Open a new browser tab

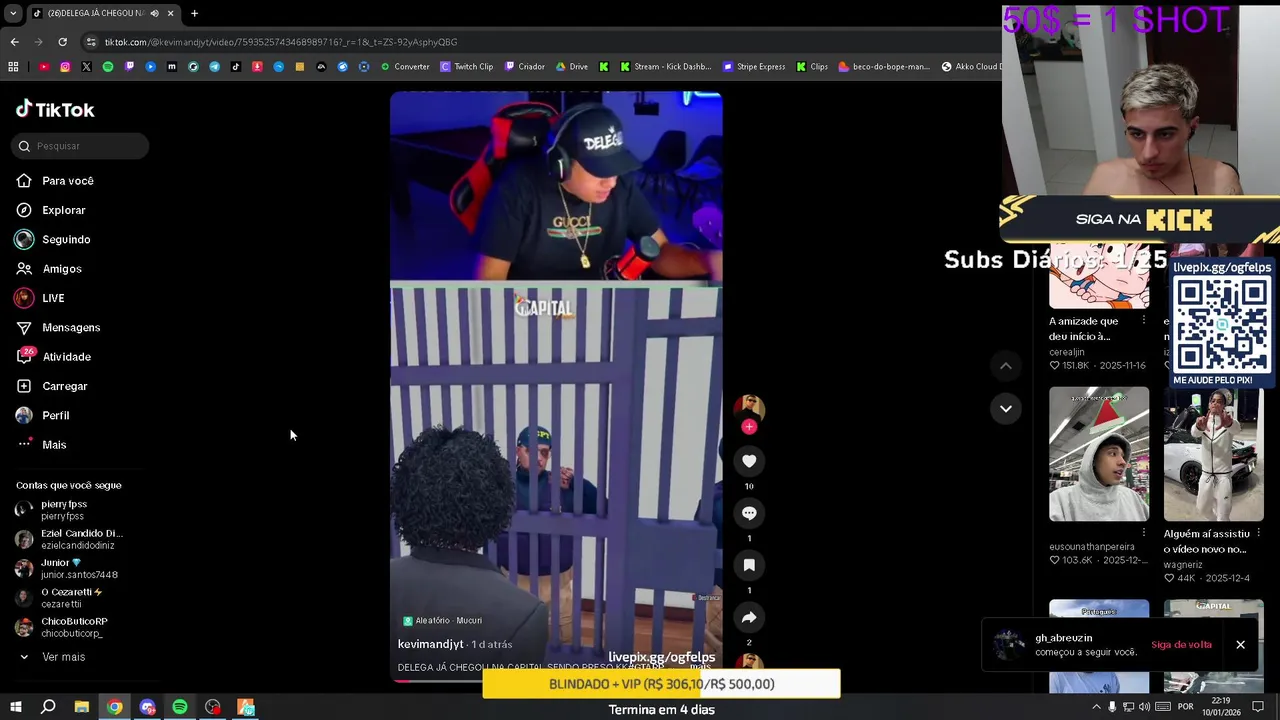[x=194, y=13]
